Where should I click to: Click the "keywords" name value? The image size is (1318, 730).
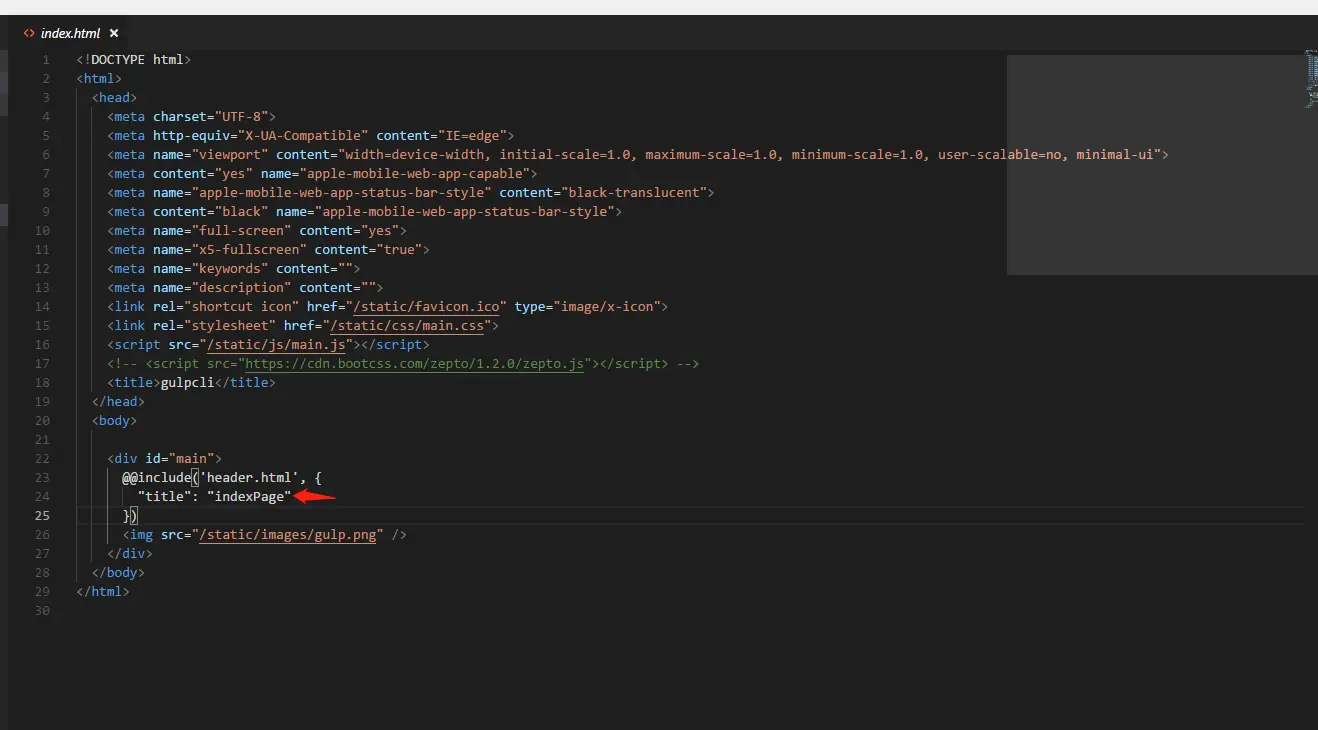coord(230,268)
